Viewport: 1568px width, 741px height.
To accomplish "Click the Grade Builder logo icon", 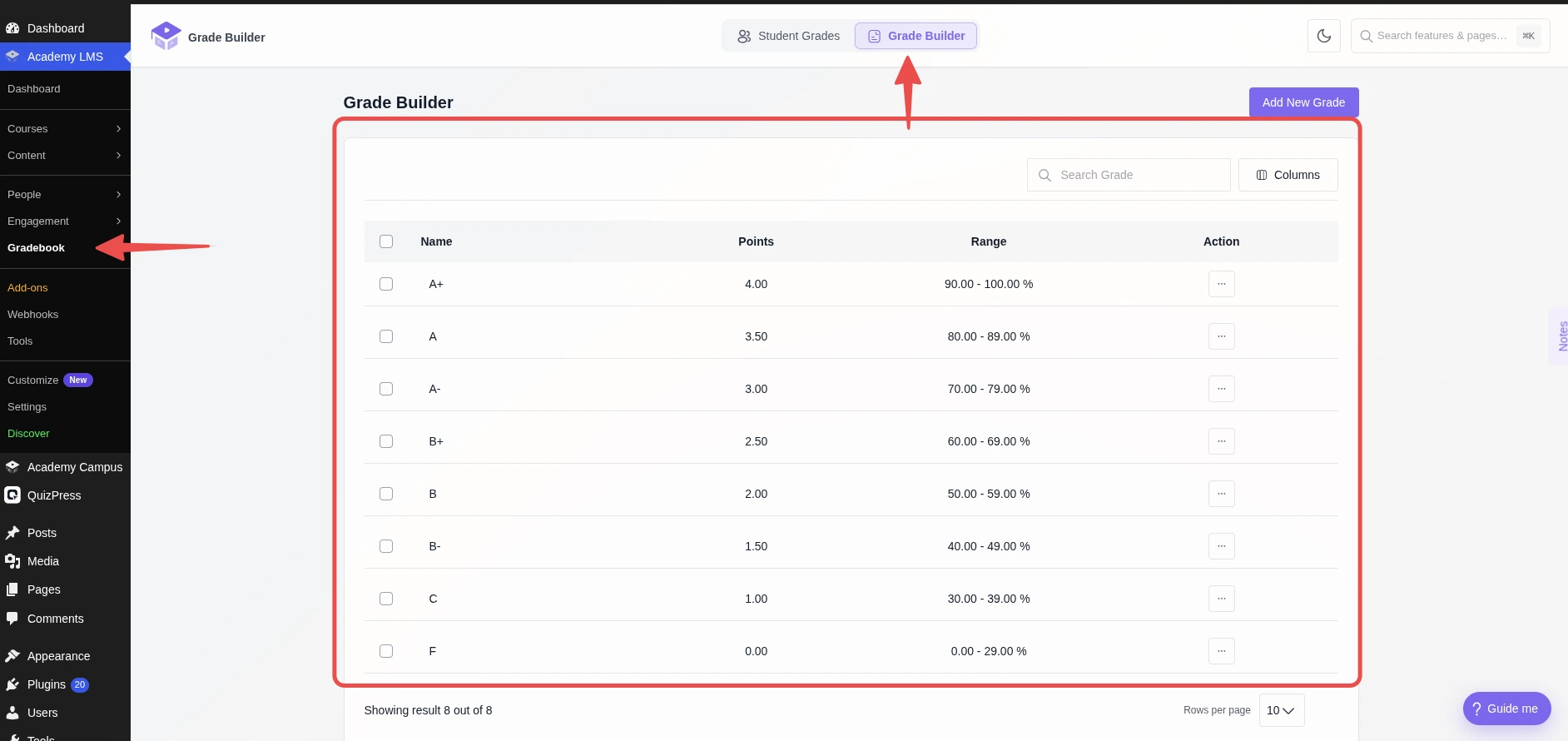I will click(166, 36).
